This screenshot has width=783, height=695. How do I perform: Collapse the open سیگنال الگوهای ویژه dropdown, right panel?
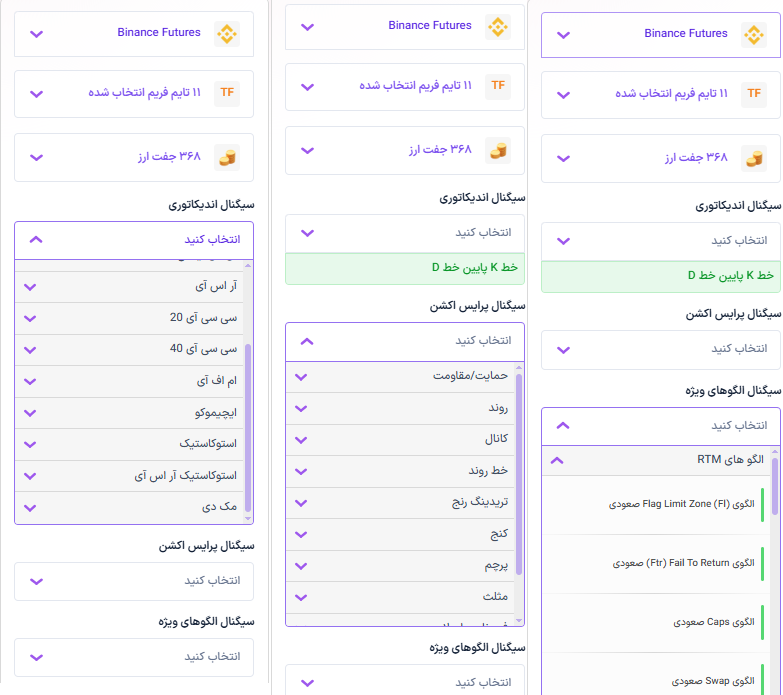pyautogui.click(x=661, y=426)
